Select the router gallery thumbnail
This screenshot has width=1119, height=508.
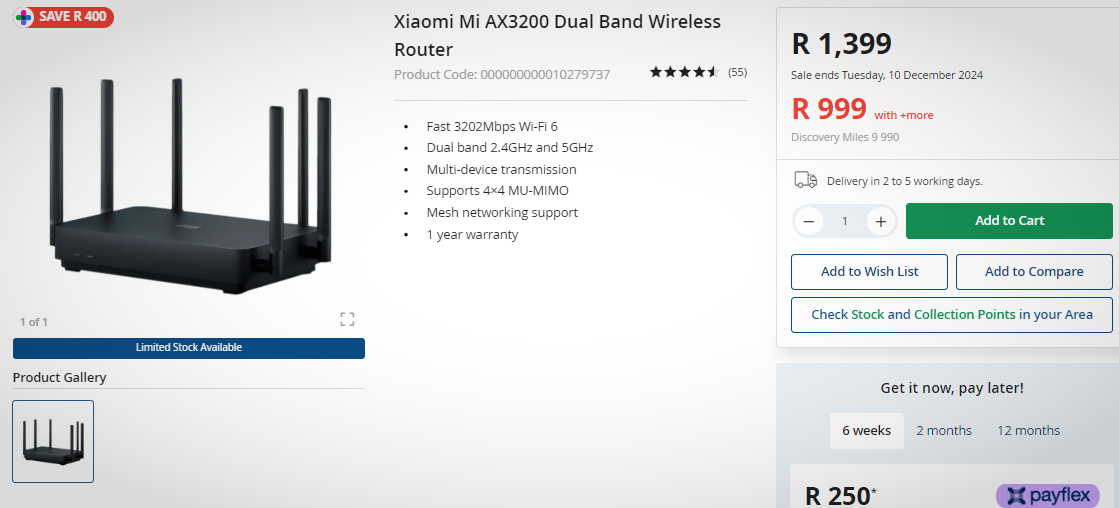pos(53,441)
